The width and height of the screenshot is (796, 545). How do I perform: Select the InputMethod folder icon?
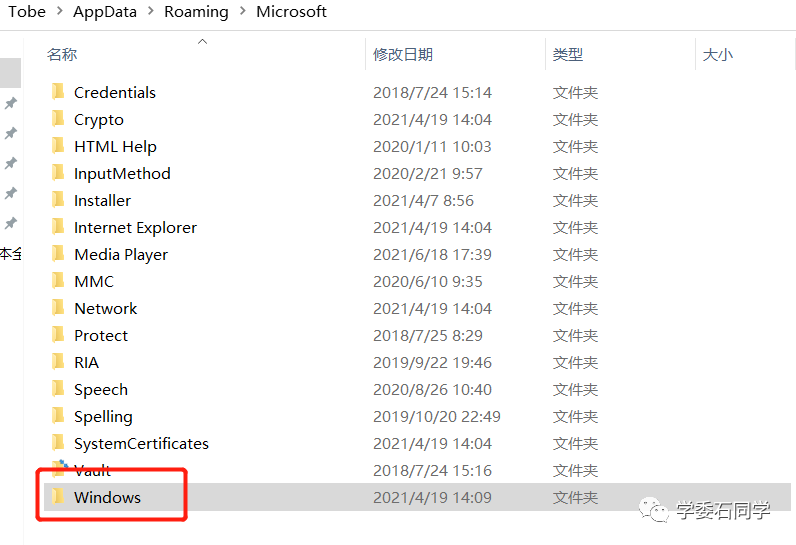click(58, 173)
